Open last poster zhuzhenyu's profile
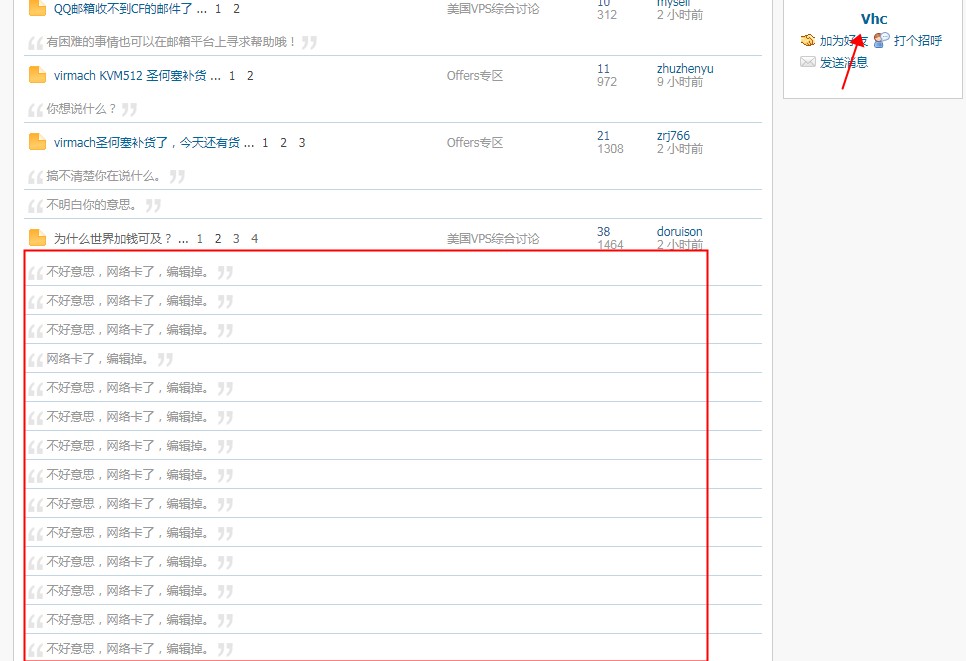Screen dimensions: 966x661 click(x=685, y=68)
